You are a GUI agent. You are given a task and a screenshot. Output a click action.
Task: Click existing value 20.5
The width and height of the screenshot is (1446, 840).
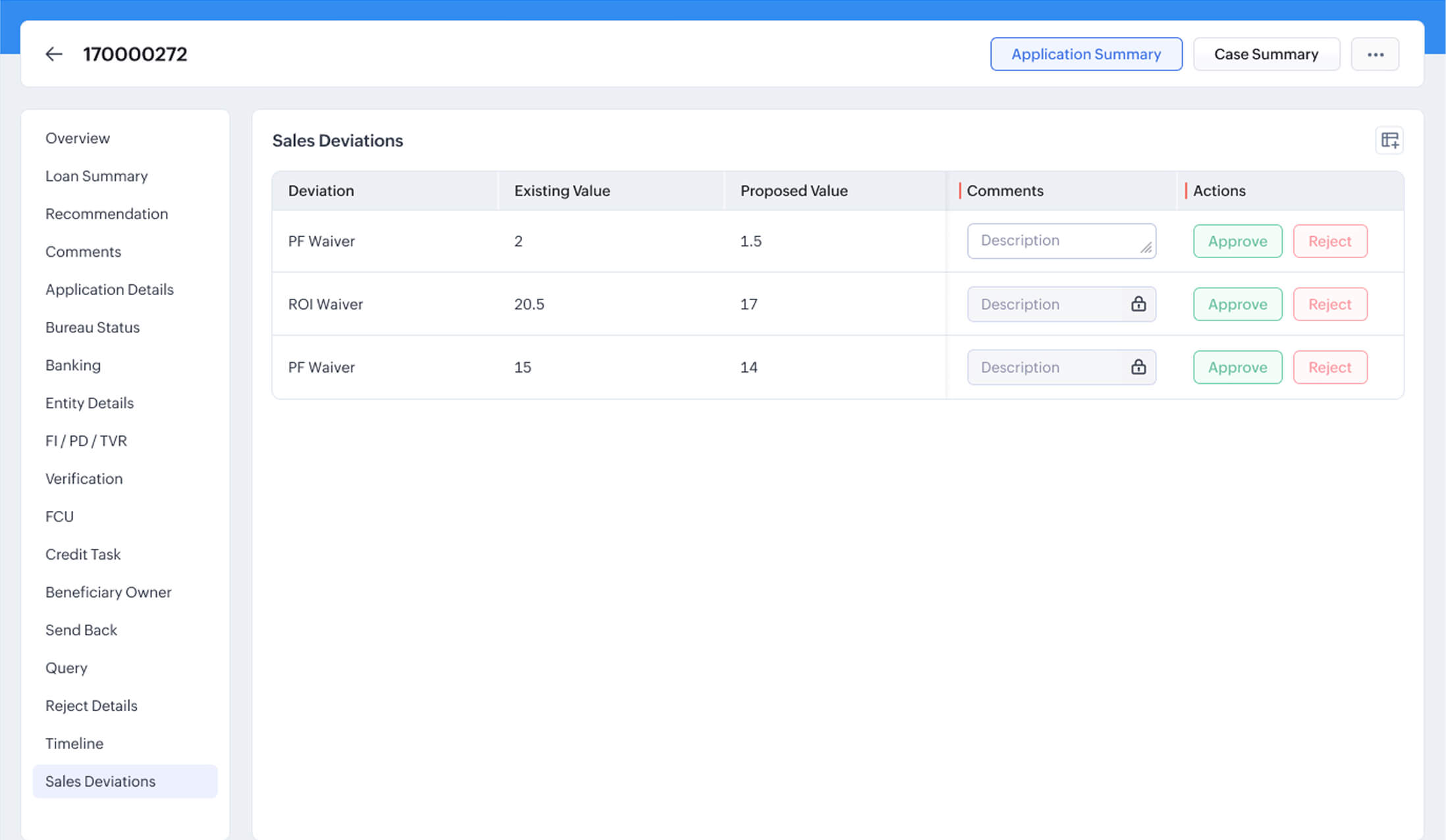(x=529, y=304)
